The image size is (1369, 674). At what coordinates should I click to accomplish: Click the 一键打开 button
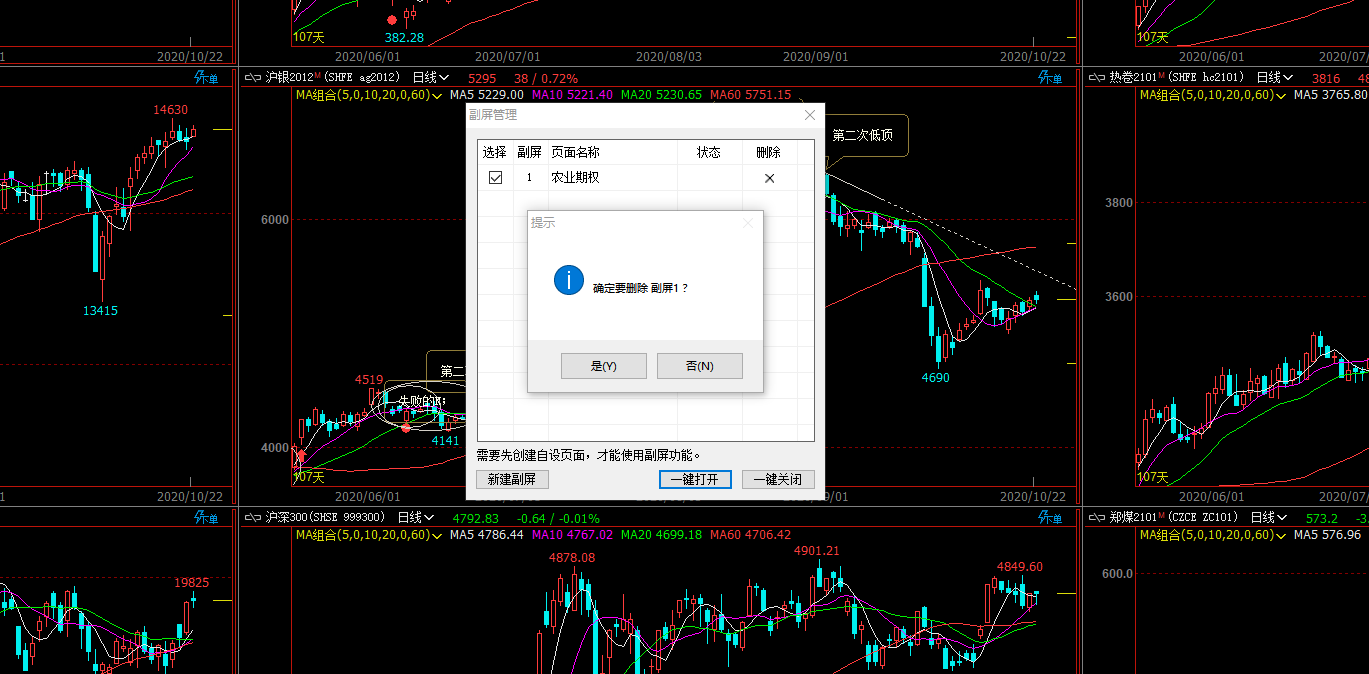click(x=695, y=479)
